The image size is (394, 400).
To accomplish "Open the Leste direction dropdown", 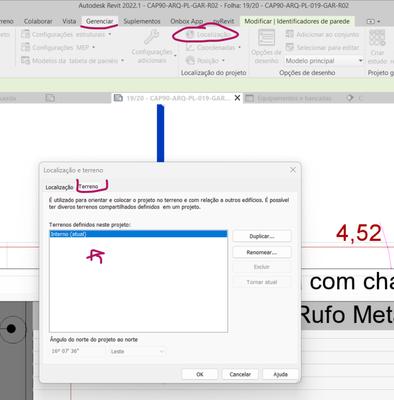I will (x=137, y=351).
